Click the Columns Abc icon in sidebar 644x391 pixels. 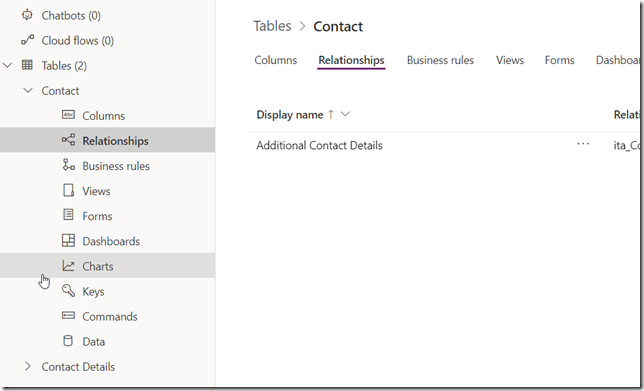[x=68, y=115]
